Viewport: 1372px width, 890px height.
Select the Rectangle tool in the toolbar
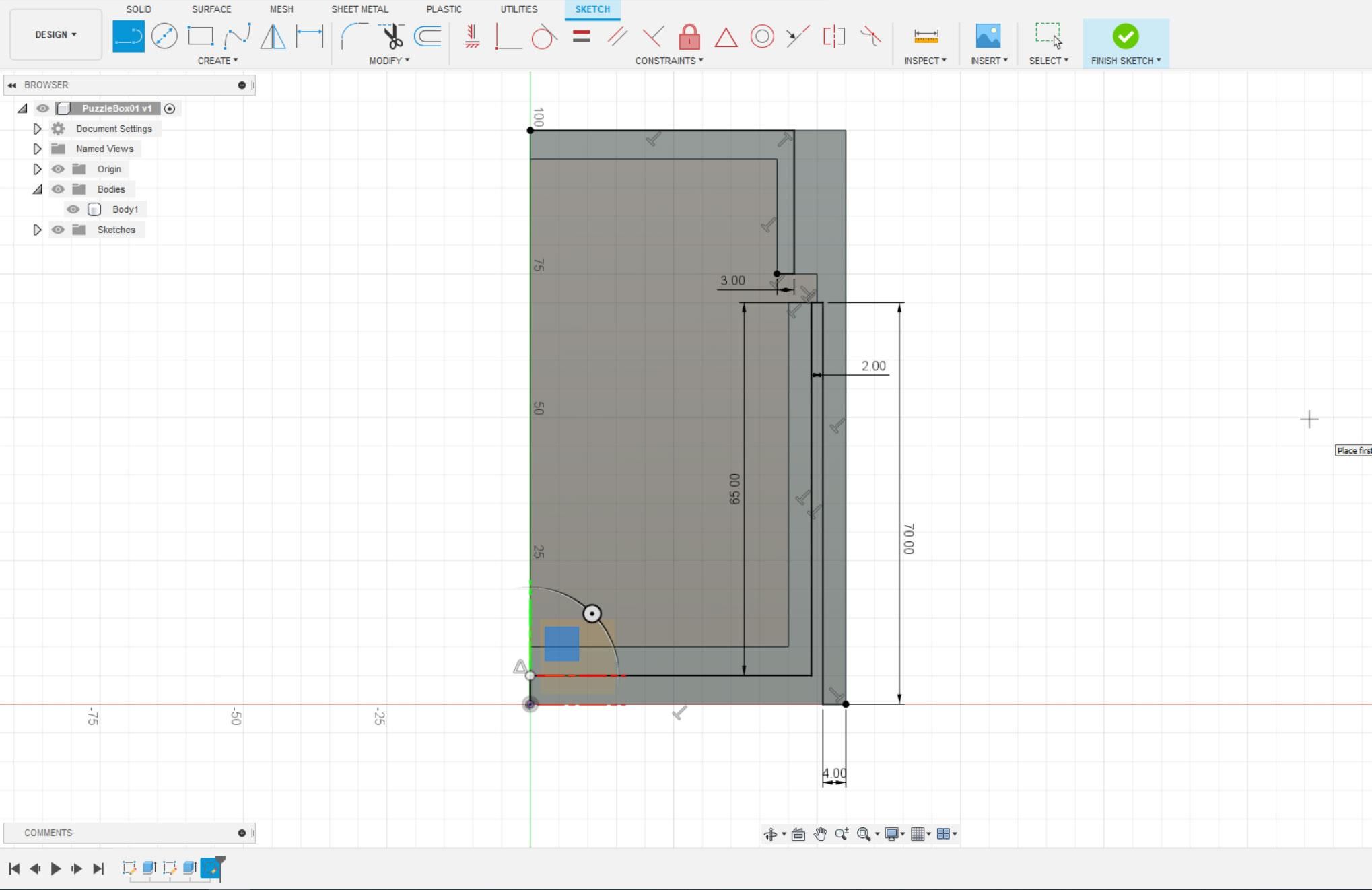tap(200, 36)
